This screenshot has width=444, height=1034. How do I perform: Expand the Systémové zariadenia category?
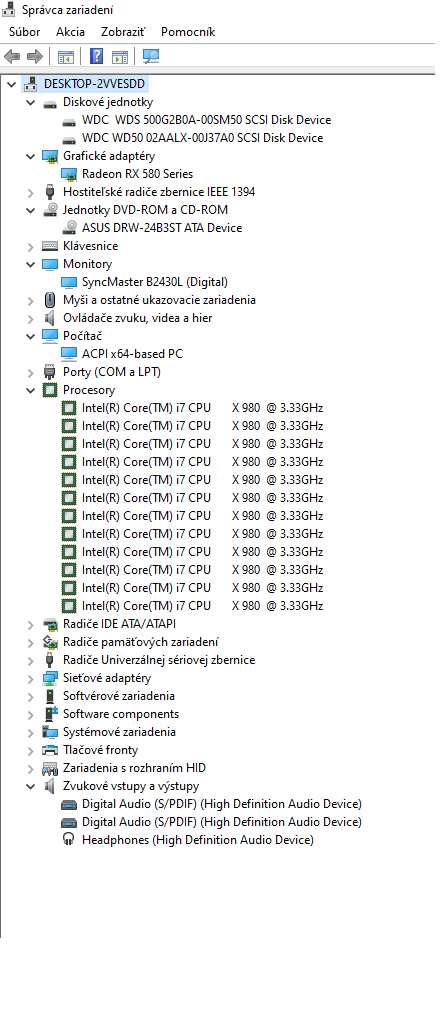[x=30, y=733]
